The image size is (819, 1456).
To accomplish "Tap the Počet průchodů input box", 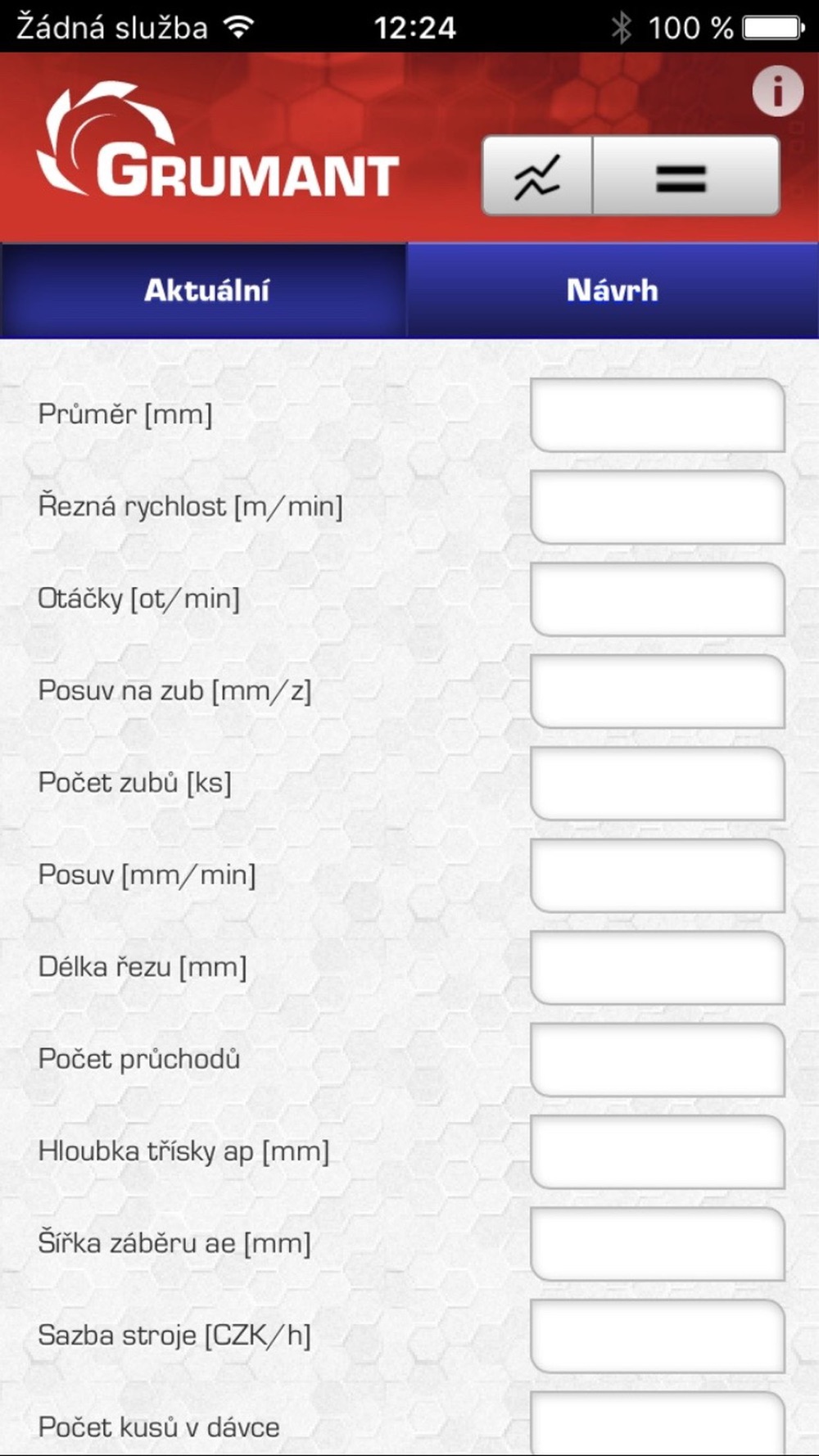I will (658, 1060).
